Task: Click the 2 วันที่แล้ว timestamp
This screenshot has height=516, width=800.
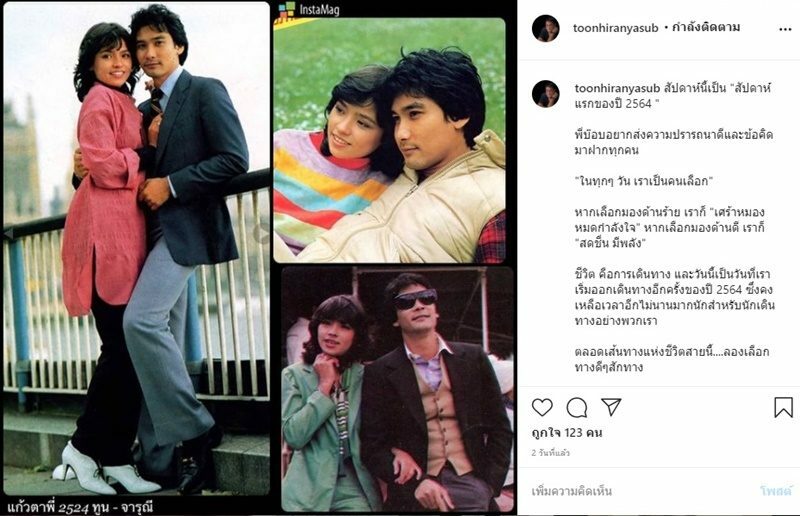Action: tap(551, 453)
